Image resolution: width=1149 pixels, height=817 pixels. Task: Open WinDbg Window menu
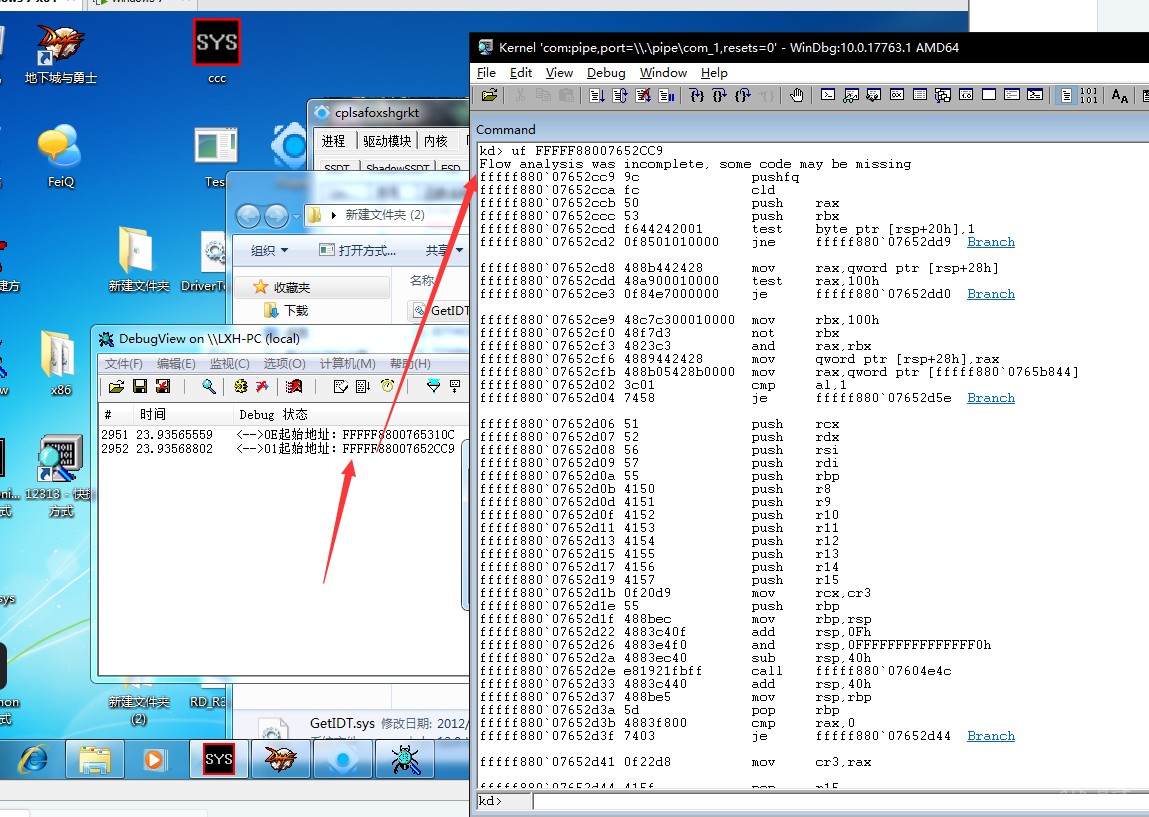[663, 73]
